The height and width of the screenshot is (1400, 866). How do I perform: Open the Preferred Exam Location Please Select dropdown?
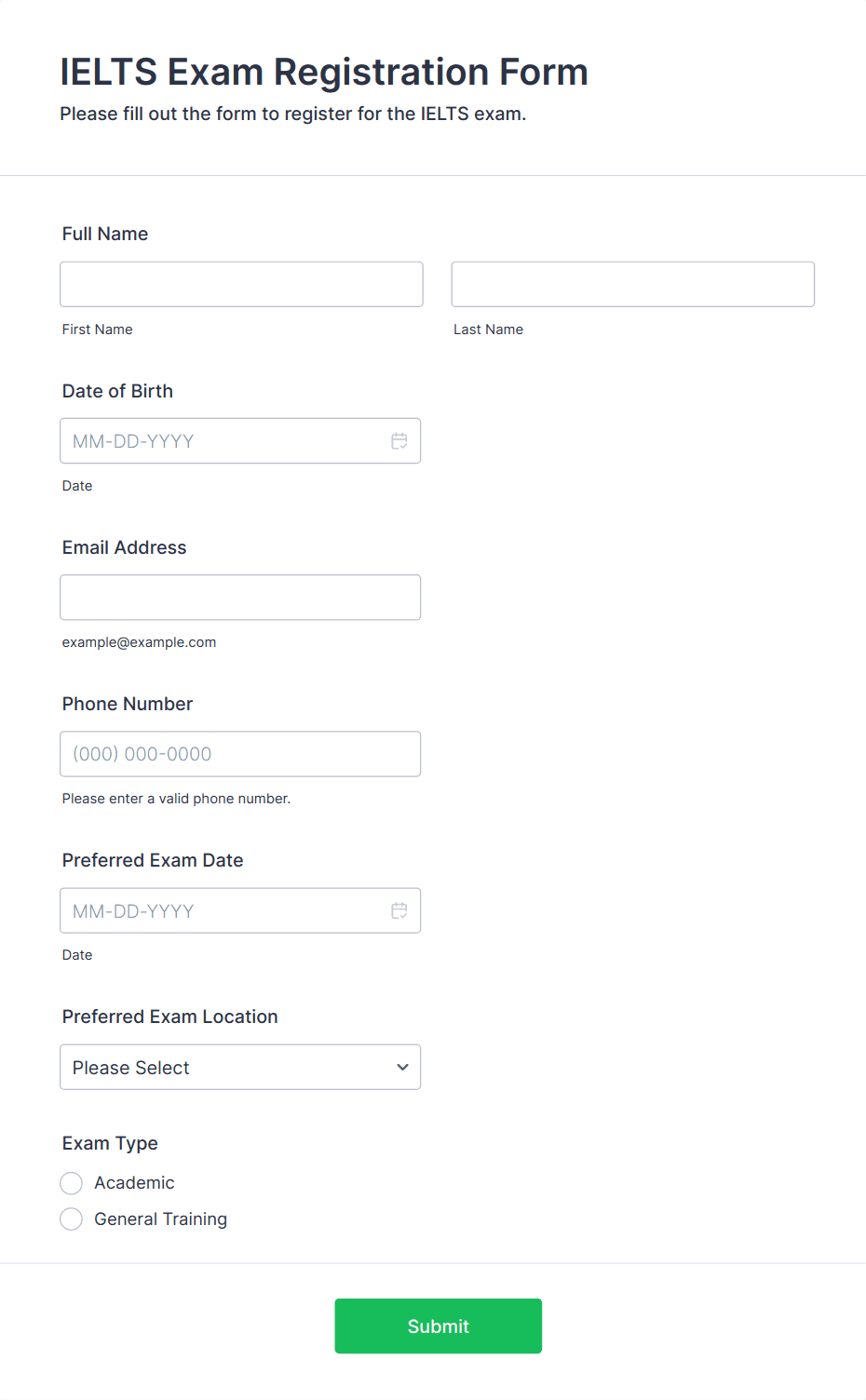240,1067
